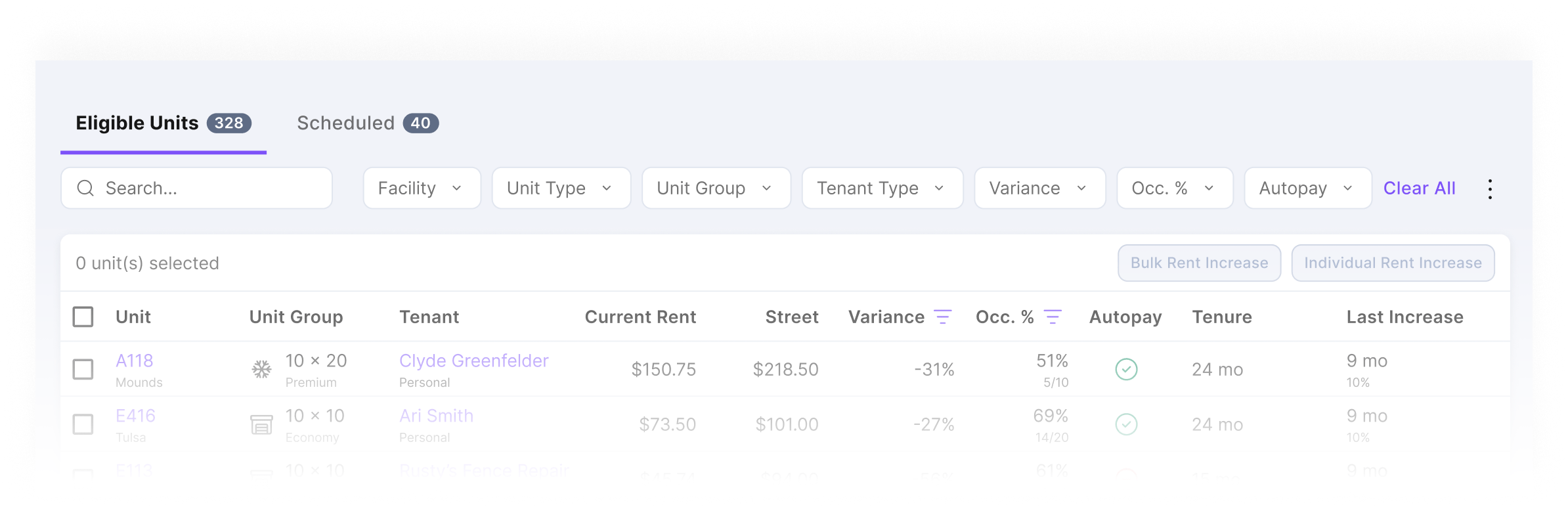The image size is (1568, 507).
Task: Switch to the Scheduled tab
Action: click(x=367, y=123)
